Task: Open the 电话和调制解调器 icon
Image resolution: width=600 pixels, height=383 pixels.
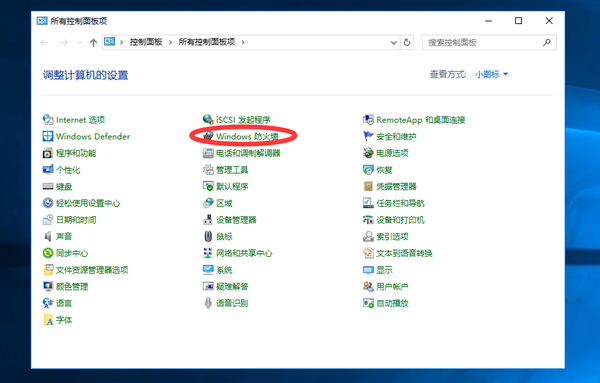Action: tap(208, 153)
